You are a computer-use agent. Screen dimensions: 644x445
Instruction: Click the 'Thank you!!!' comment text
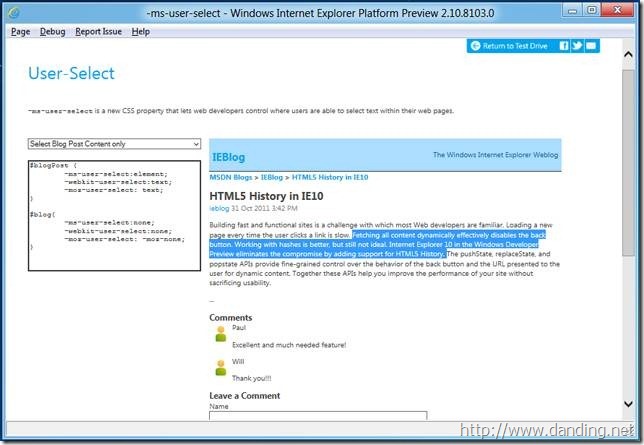(252, 378)
